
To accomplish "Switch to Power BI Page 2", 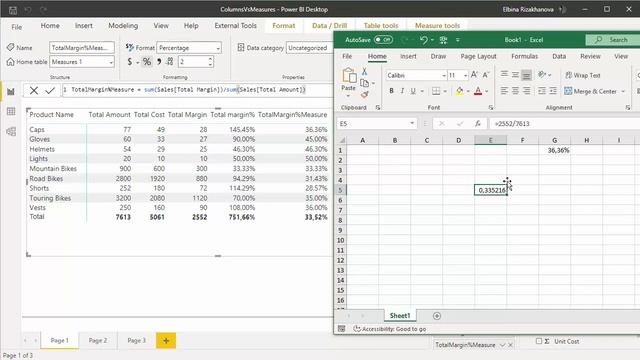I will point(98,340).
